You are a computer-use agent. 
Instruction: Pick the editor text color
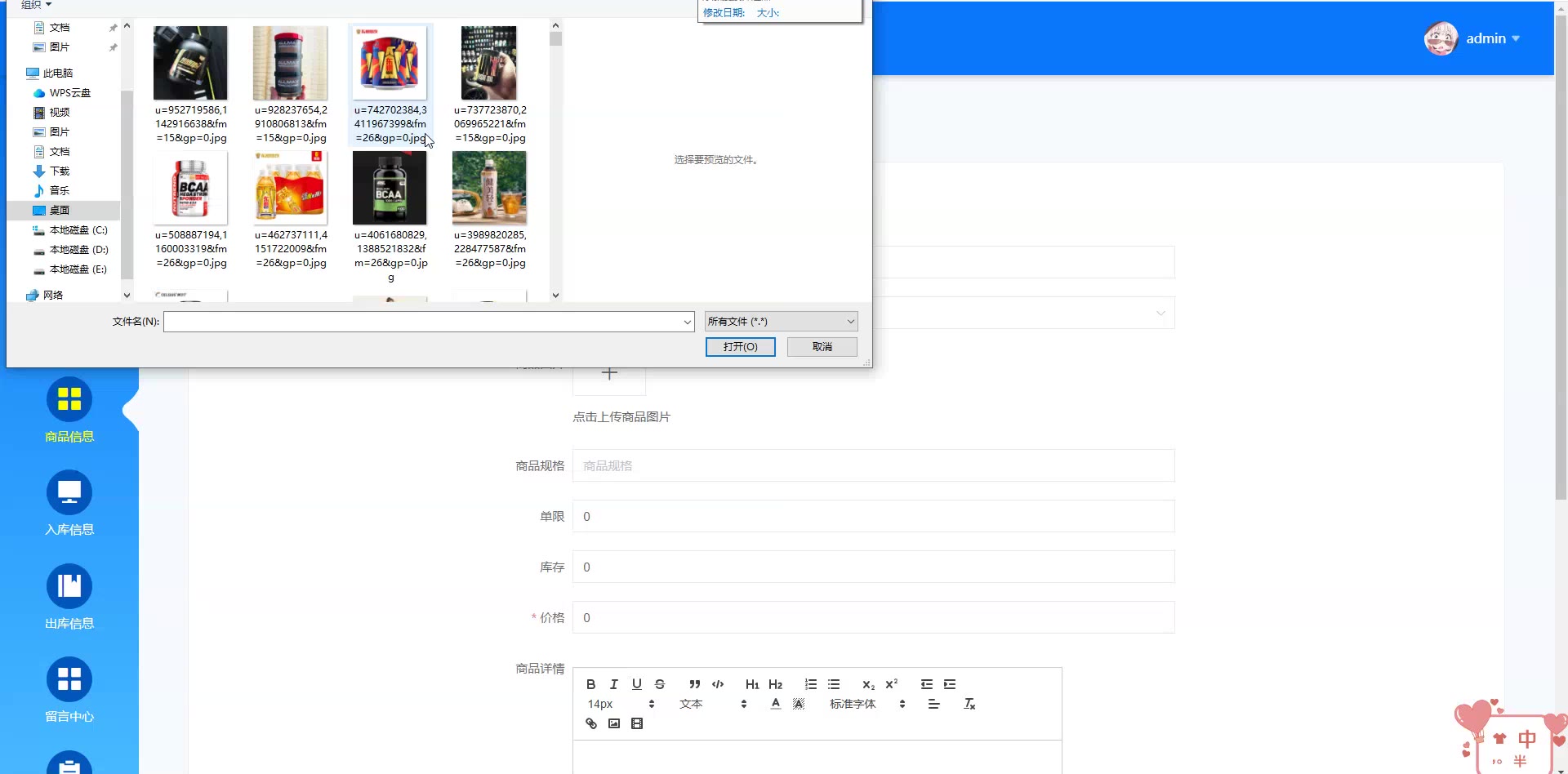click(x=775, y=704)
